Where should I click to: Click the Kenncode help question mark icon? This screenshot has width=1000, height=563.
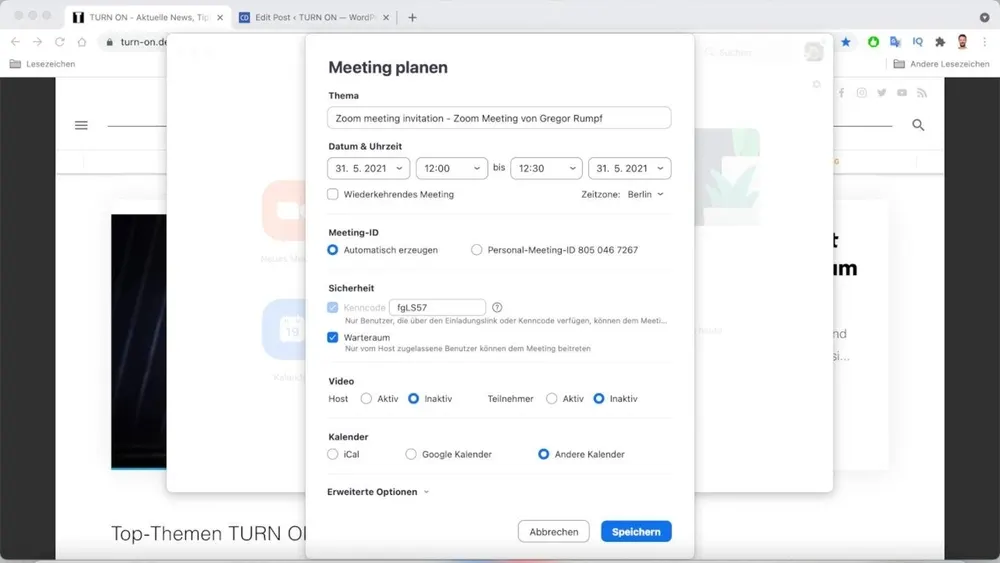(x=497, y=307)
